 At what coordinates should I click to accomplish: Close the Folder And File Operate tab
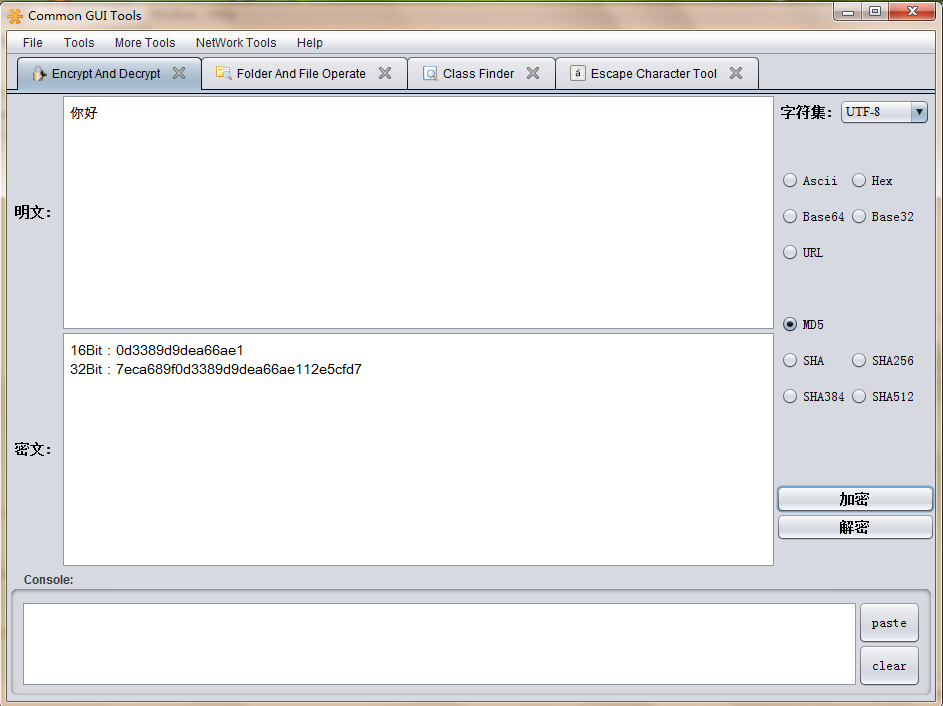(x=385, y=73)
